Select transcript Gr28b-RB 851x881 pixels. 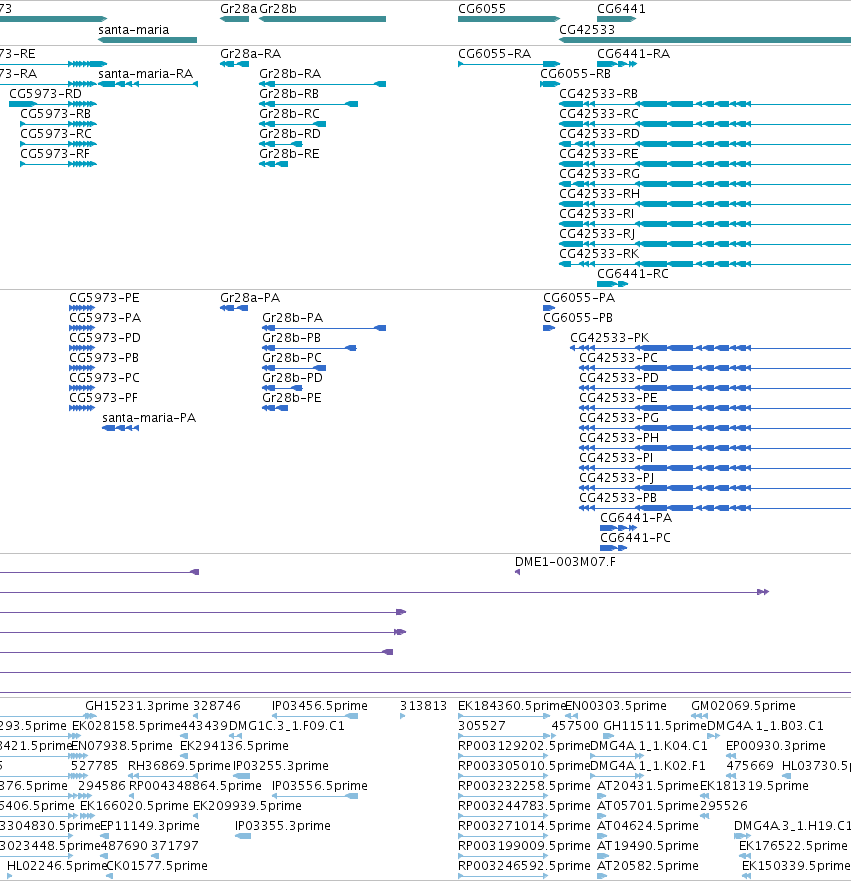308,104
